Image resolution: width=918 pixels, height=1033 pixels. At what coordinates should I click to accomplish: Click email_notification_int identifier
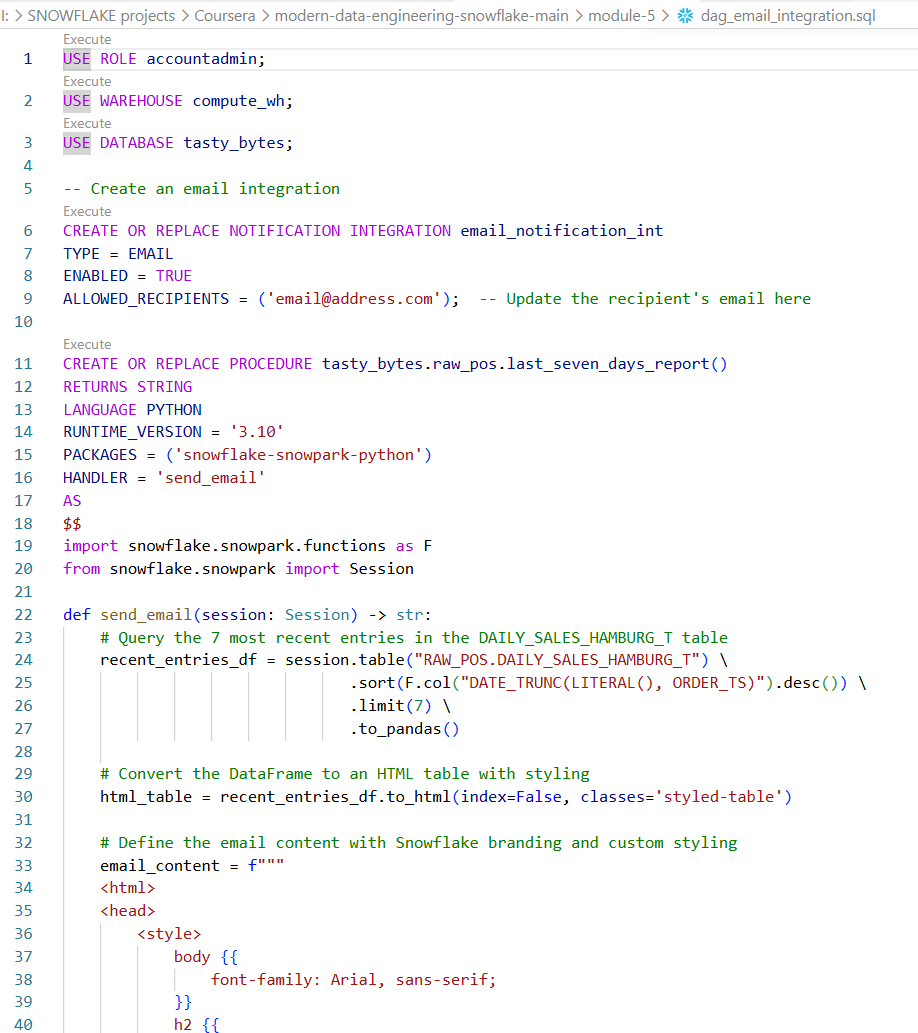pos(561,231)
